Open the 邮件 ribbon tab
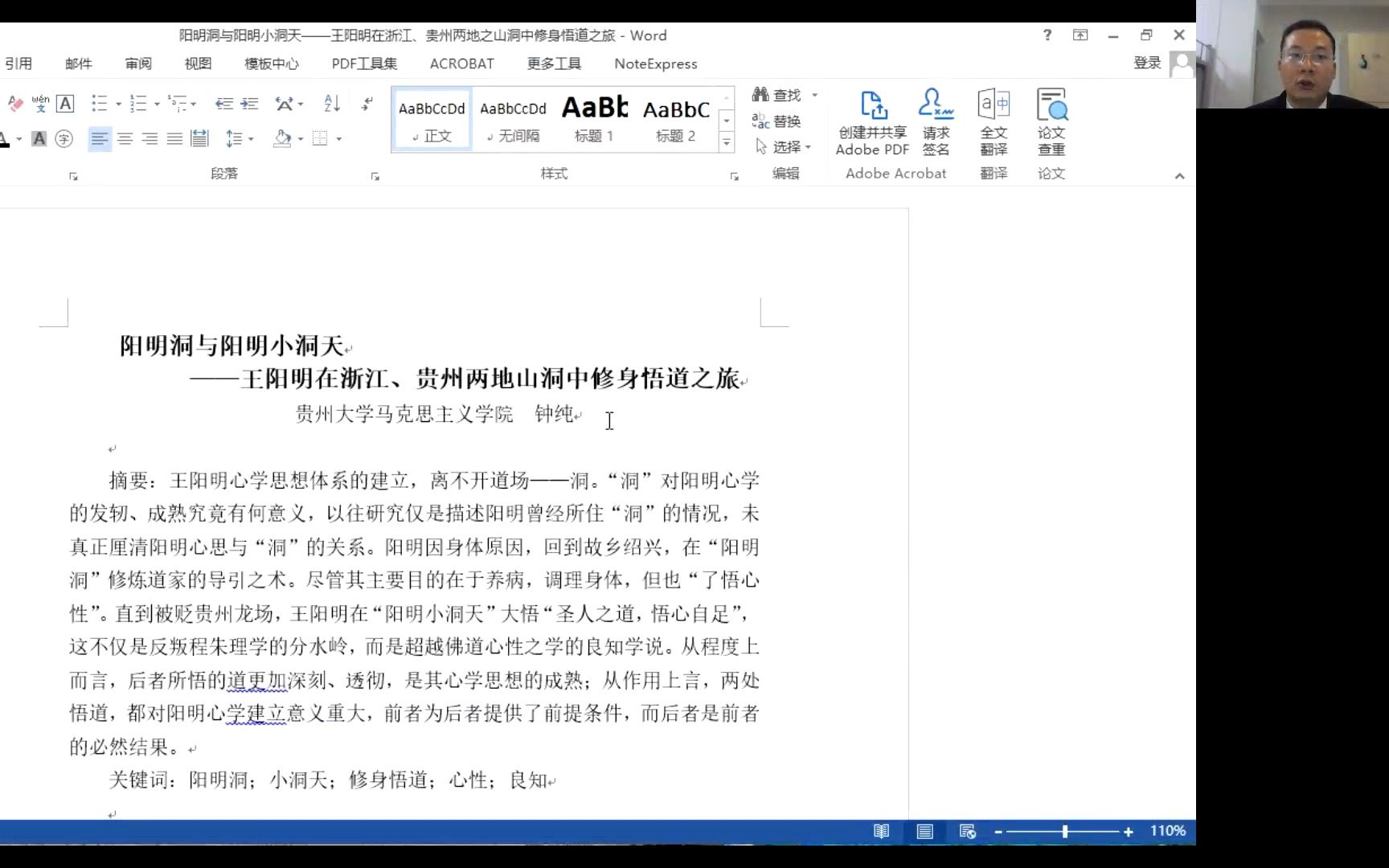Screen dimensions: 1389x868 [79, 63]
